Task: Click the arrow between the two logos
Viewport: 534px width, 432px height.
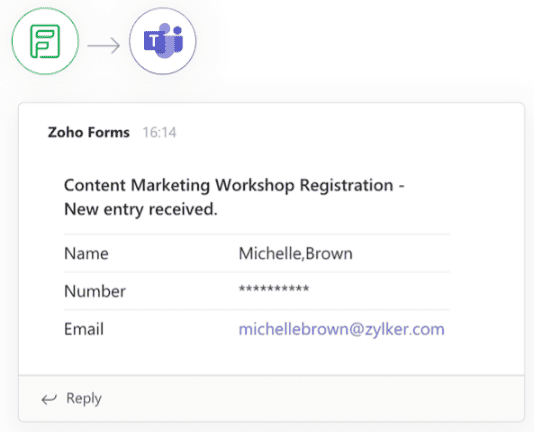Action: [104, 45]
